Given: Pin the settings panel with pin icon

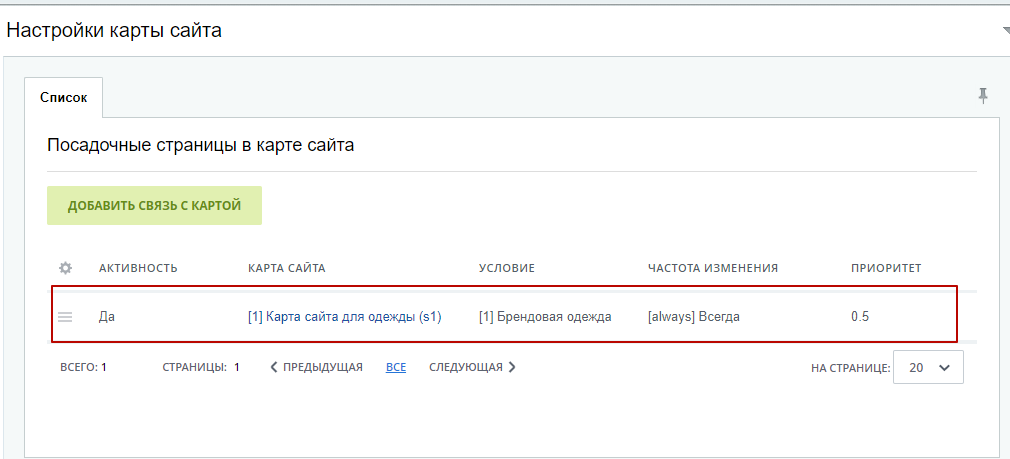Looking at the screenshot, I should tap(983, 96).
